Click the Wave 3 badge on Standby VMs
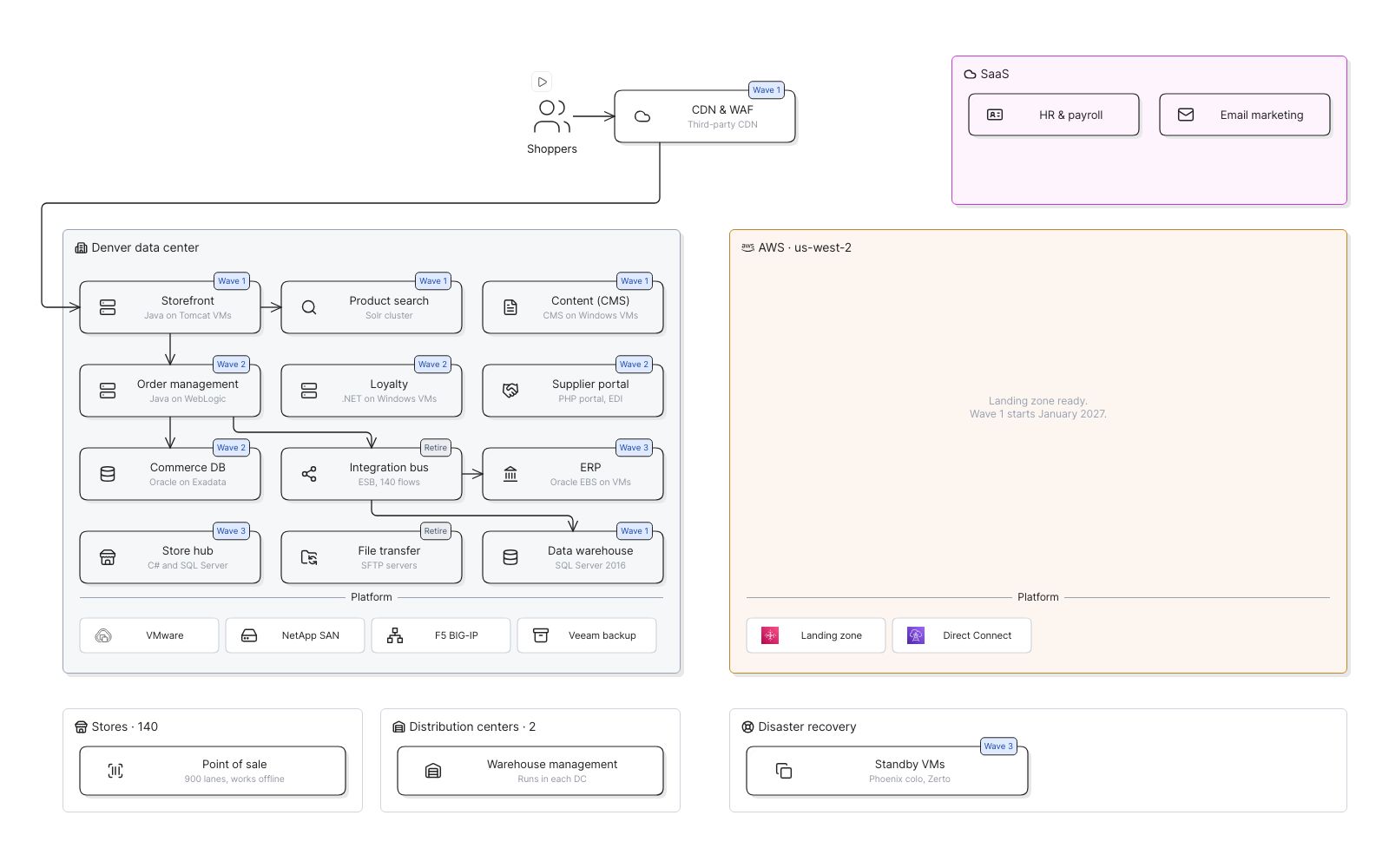Viewport: 1389px width, 868px height. pos(998,746)
